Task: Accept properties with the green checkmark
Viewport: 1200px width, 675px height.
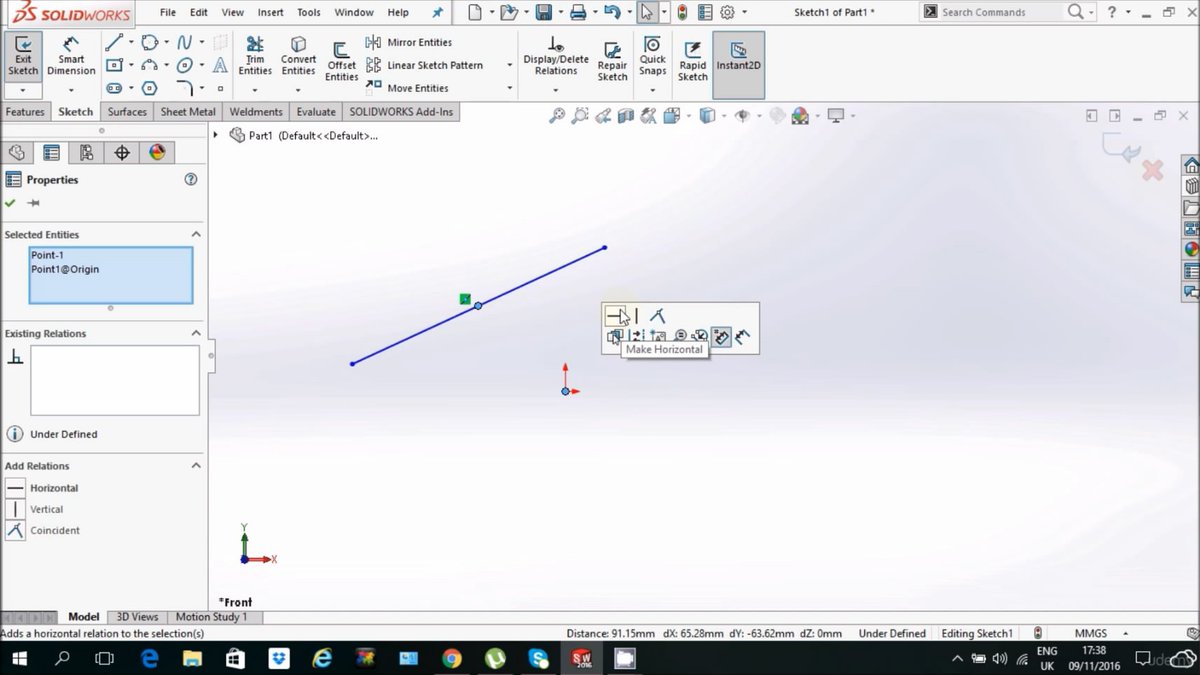Action: [x=10, y=203]
